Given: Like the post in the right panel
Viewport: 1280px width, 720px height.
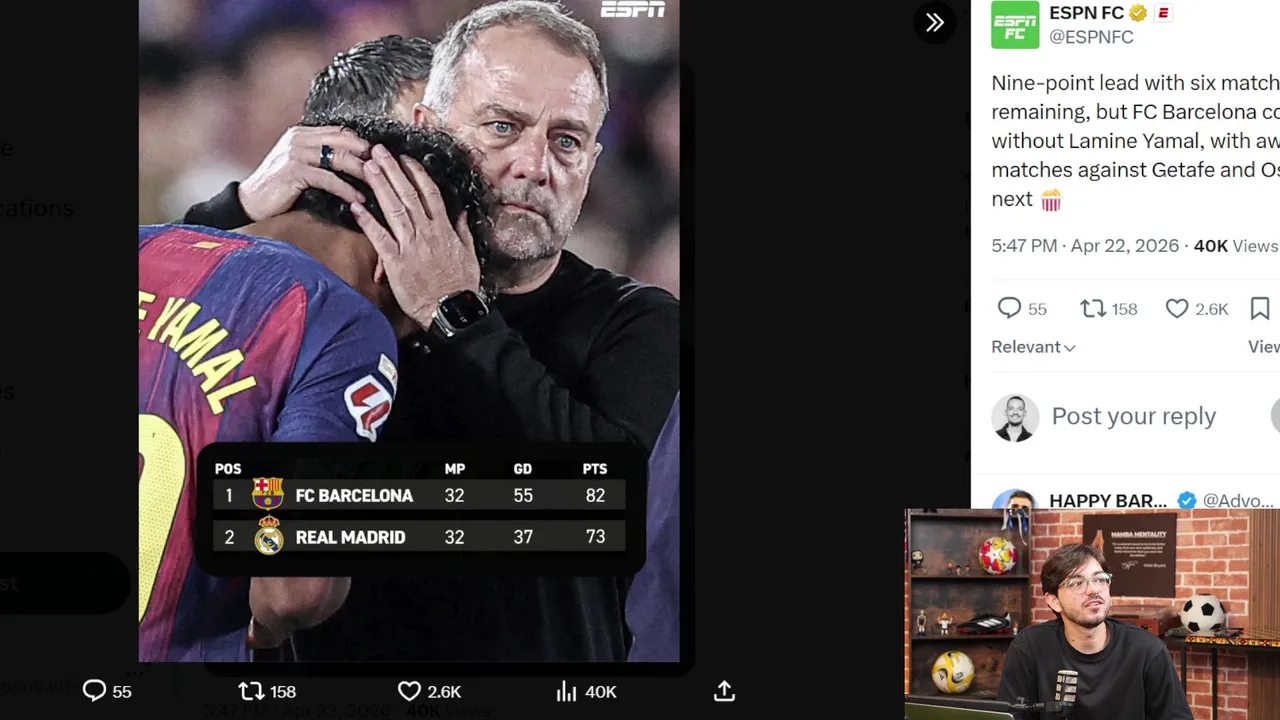Looking at the screenshot, I should (1178, 309).
